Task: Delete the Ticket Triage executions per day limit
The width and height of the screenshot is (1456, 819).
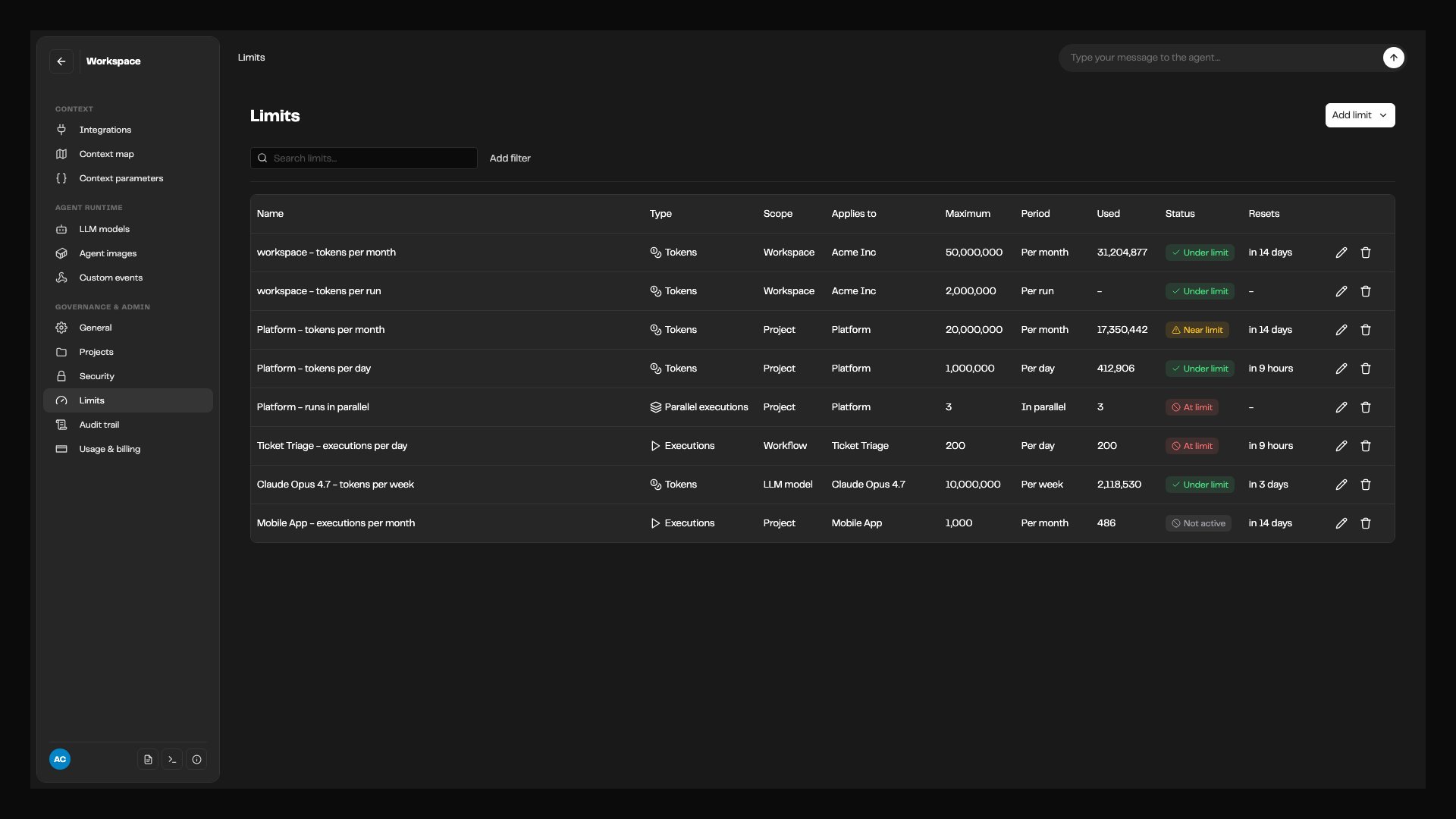Action: click(1366, 446)
